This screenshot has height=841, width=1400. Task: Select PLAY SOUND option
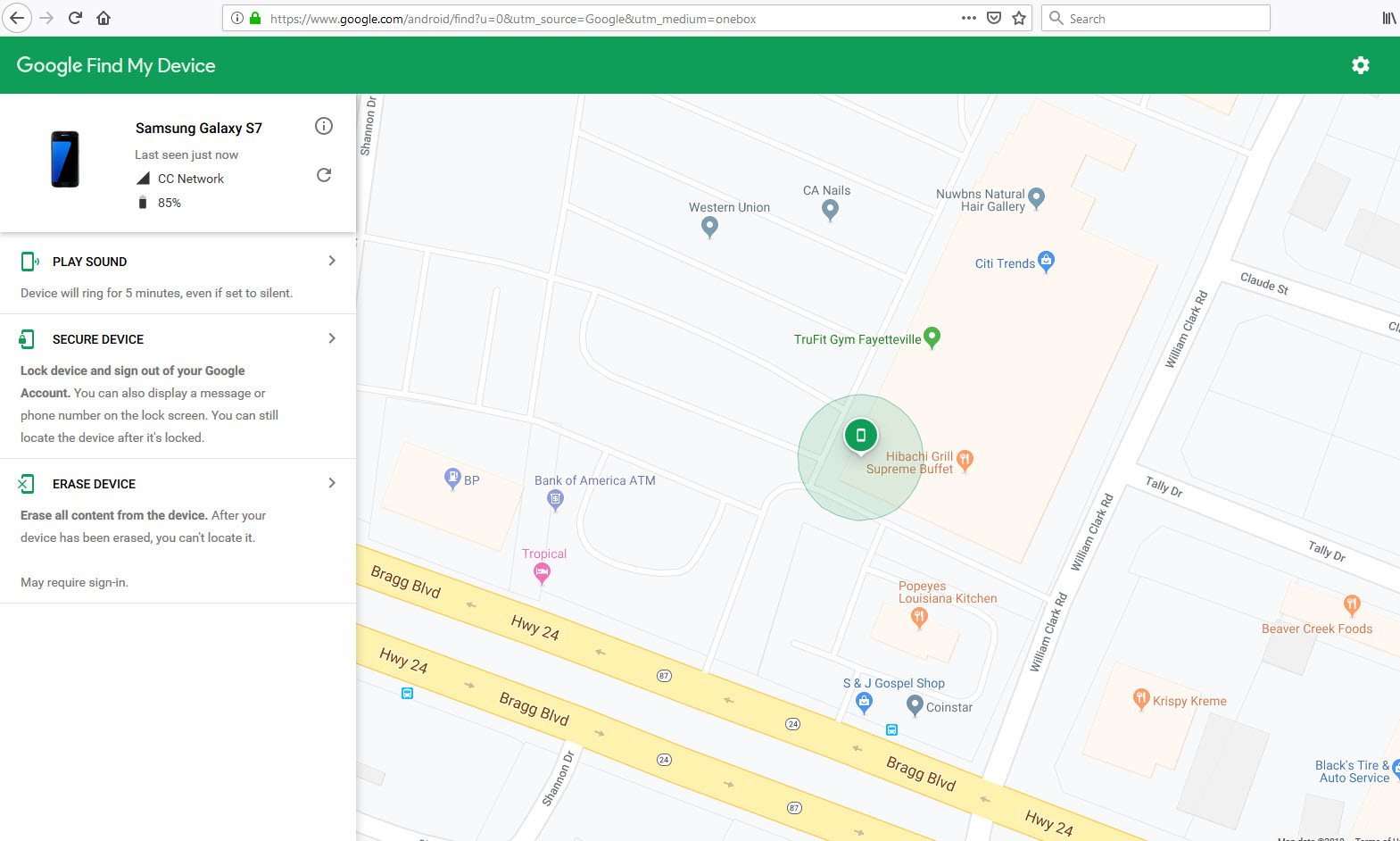point(89,262)
